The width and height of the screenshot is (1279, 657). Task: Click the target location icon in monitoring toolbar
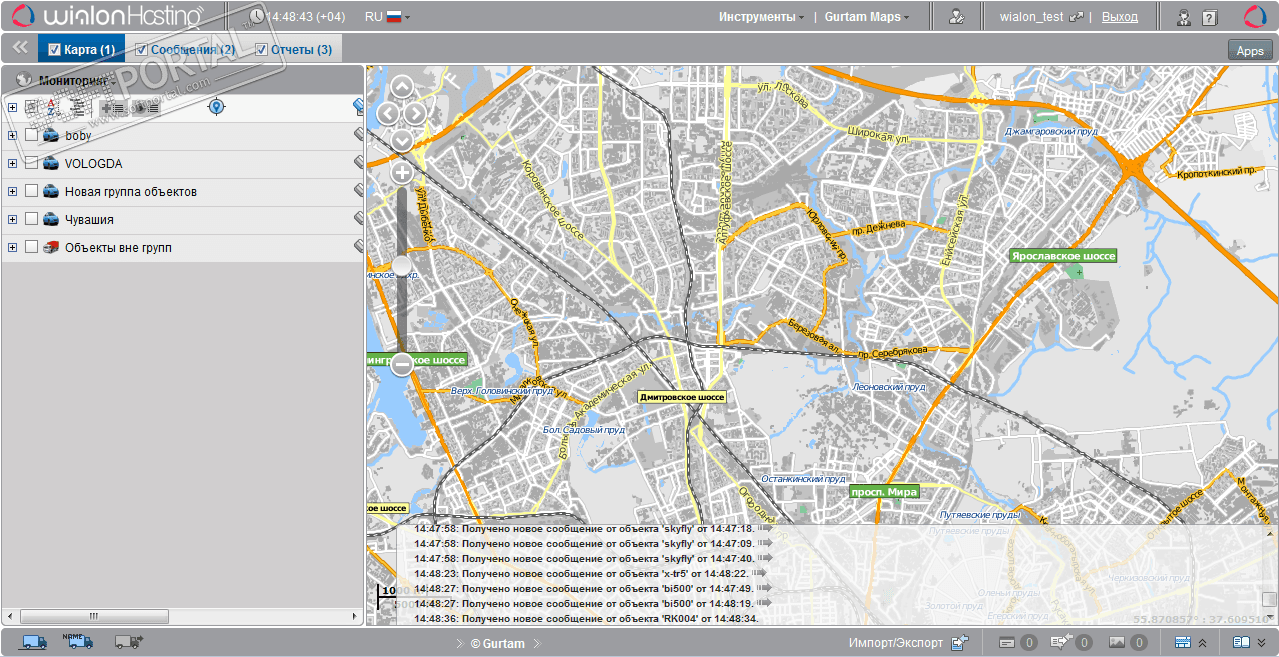[x=216, y=107]
